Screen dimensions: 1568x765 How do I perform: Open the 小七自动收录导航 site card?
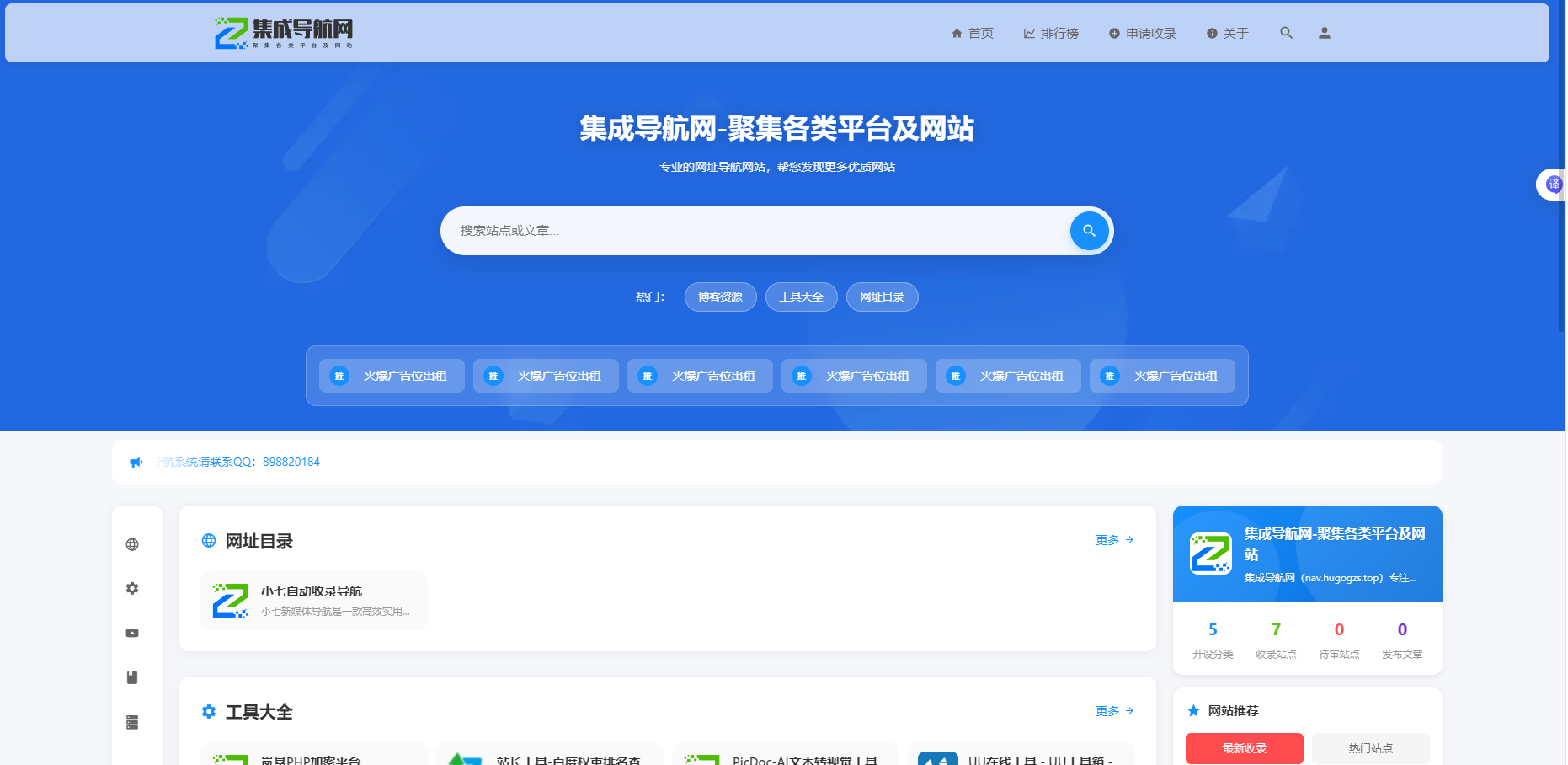coord(313,600)
